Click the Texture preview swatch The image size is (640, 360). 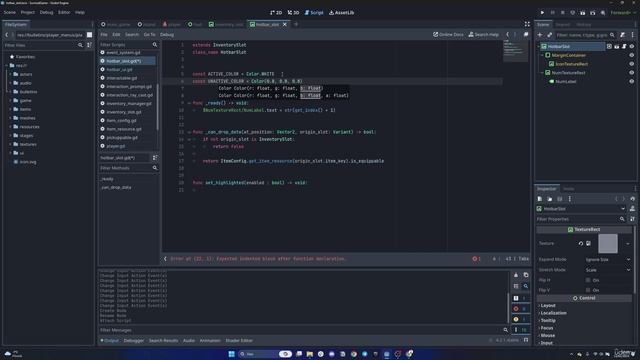tap(608, 244)
